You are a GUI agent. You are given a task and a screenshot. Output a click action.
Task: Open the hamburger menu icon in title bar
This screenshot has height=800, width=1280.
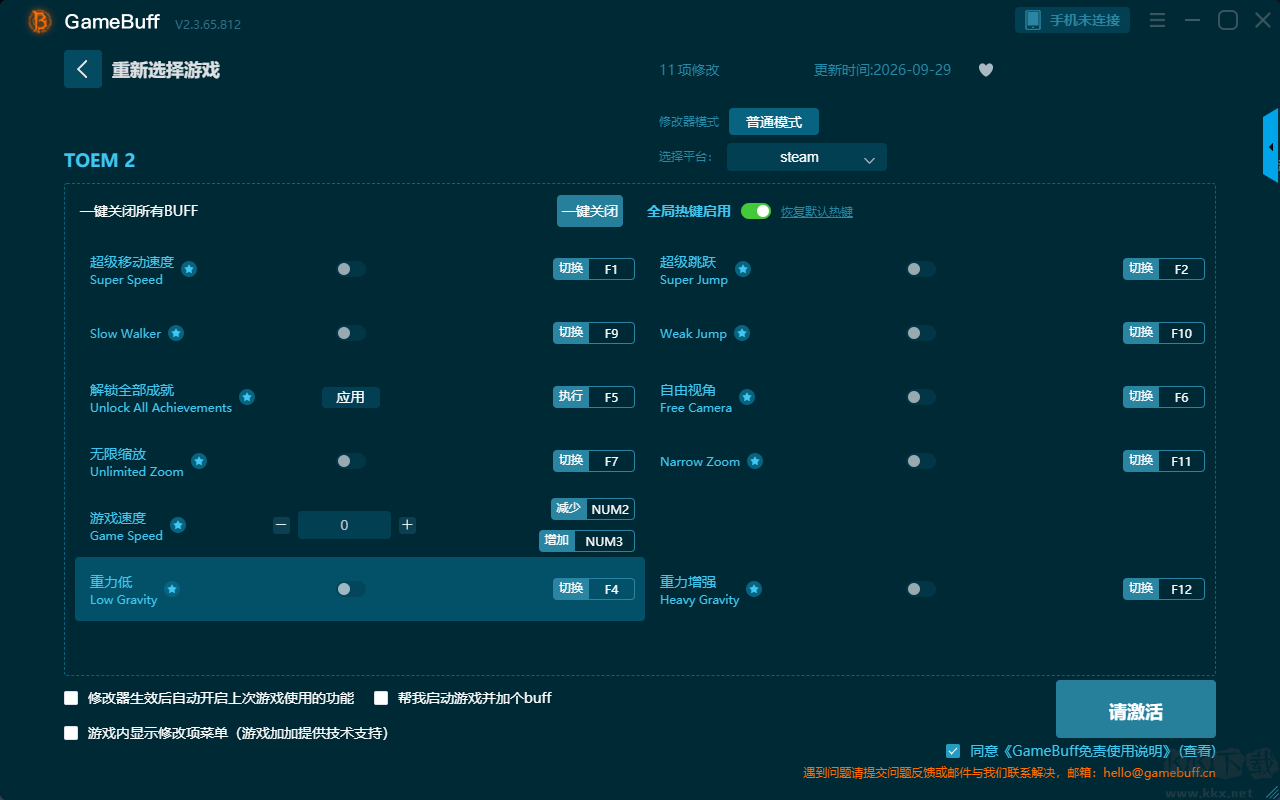1157,20
